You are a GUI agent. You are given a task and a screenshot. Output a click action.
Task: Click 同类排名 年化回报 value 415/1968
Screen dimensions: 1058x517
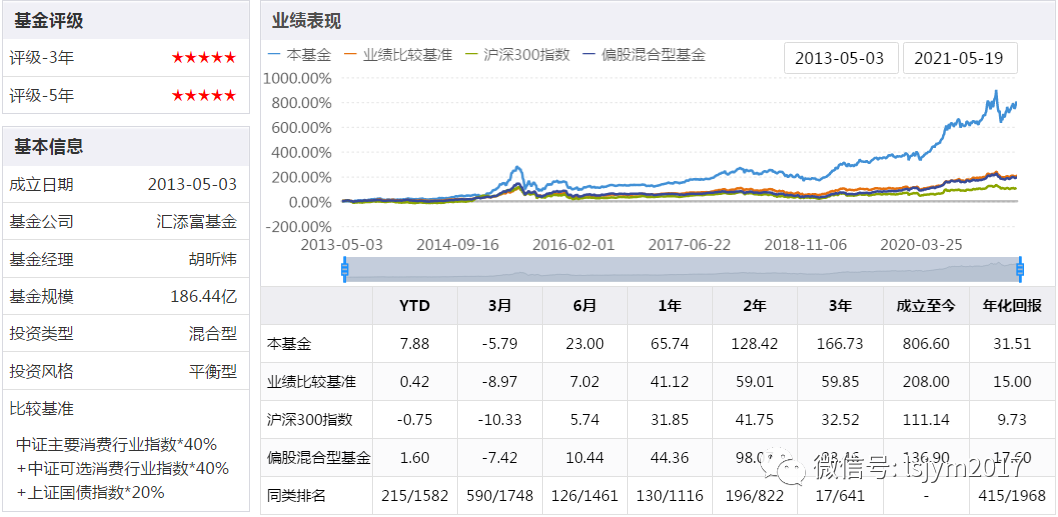1011,496
